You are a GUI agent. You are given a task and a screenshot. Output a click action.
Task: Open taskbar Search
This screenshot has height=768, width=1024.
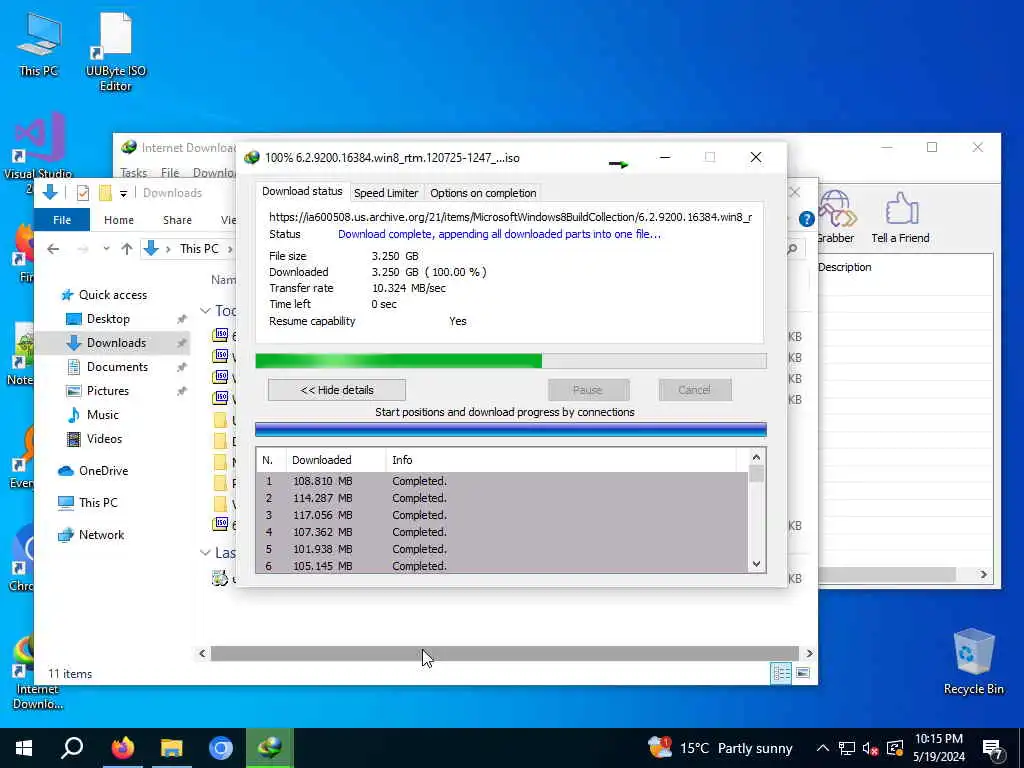pos(72,748)
